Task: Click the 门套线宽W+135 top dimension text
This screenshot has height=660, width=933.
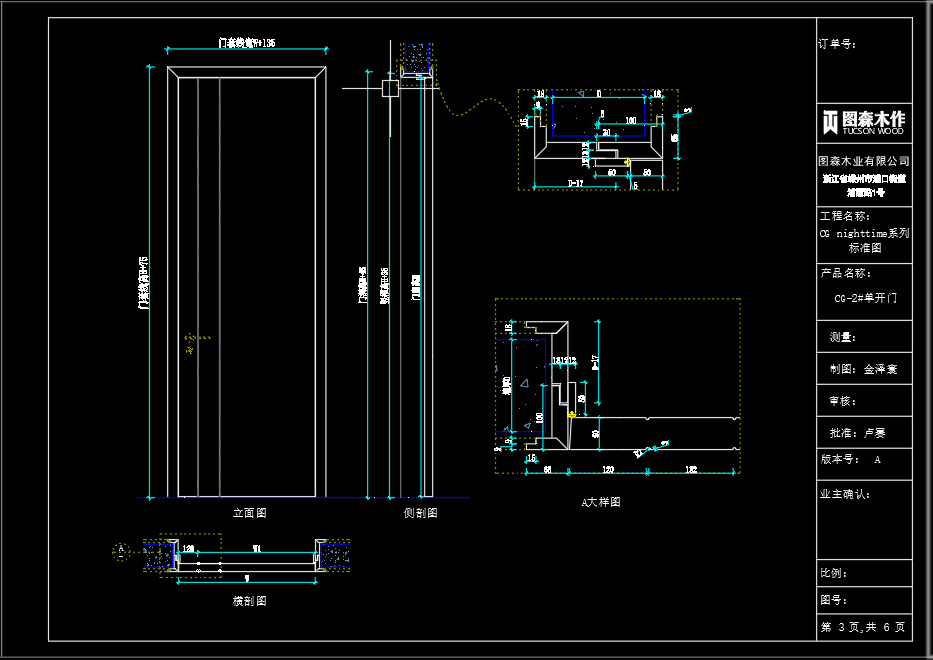Action: [247, 43]
